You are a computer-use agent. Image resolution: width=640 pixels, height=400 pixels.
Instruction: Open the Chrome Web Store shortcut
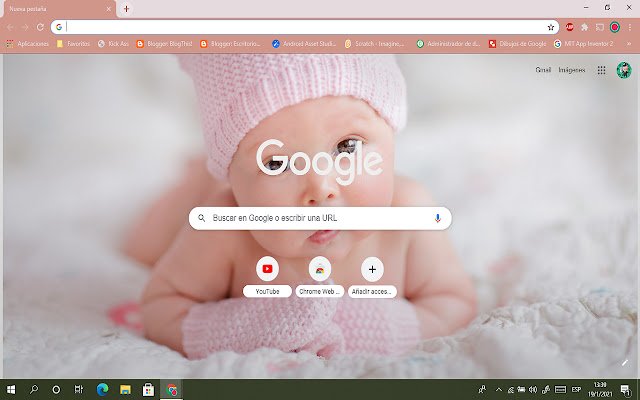(x=320, y=269)
